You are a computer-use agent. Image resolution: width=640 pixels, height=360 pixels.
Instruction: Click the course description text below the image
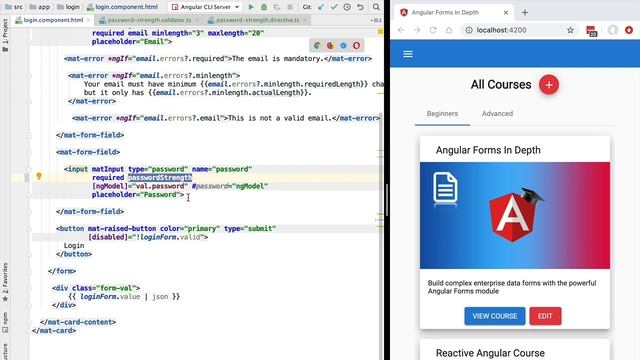click(512, 287)
